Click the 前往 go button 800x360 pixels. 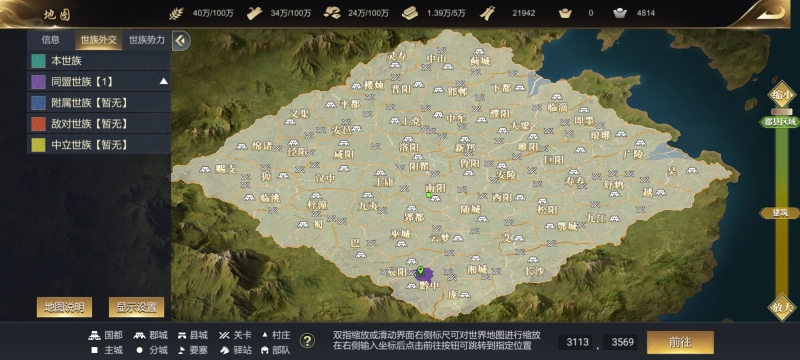click(680, 342)
